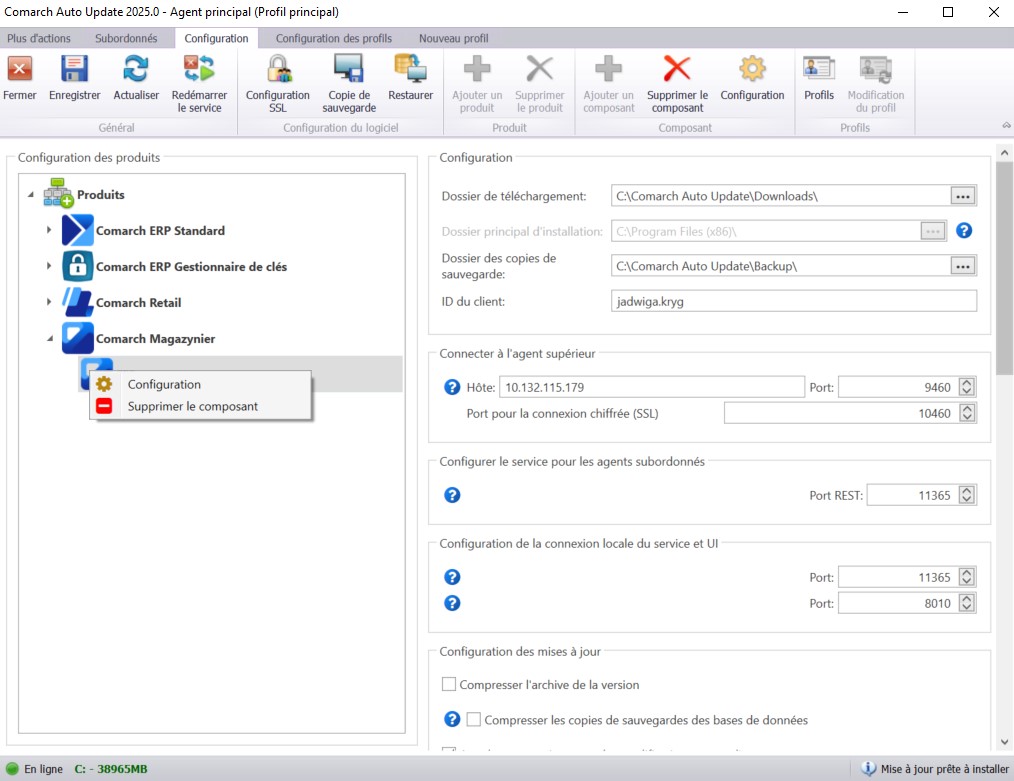This screenshot has height=781, width=1014.
Task: Expand Comarch ERP Gestionnaire de clés node
Action: pyautogui.click(x=49, y=266)
